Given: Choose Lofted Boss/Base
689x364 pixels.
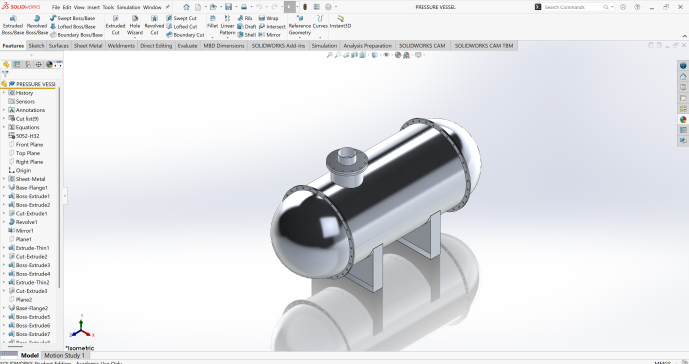Looking at the screenshot, I should click(x=73, y=26).
